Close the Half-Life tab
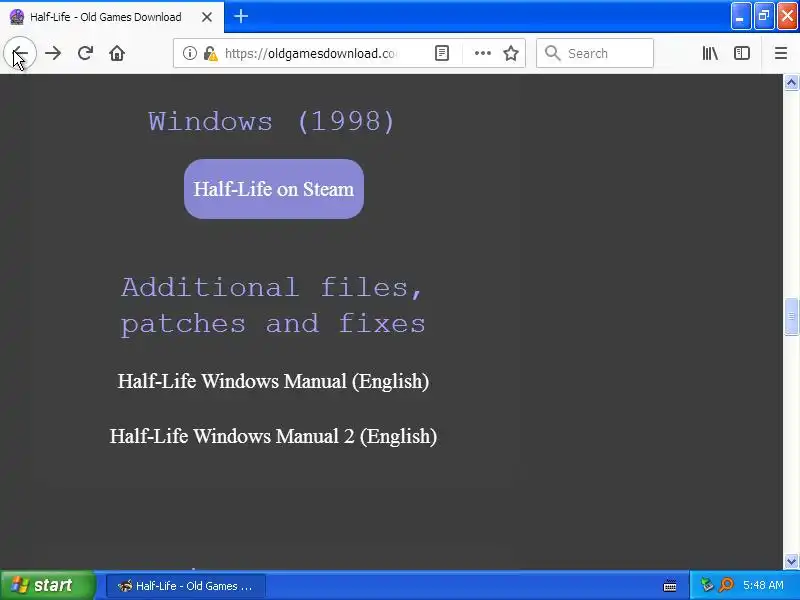The width and height of the screenshot is (800, 600). [x=207, y=17]
